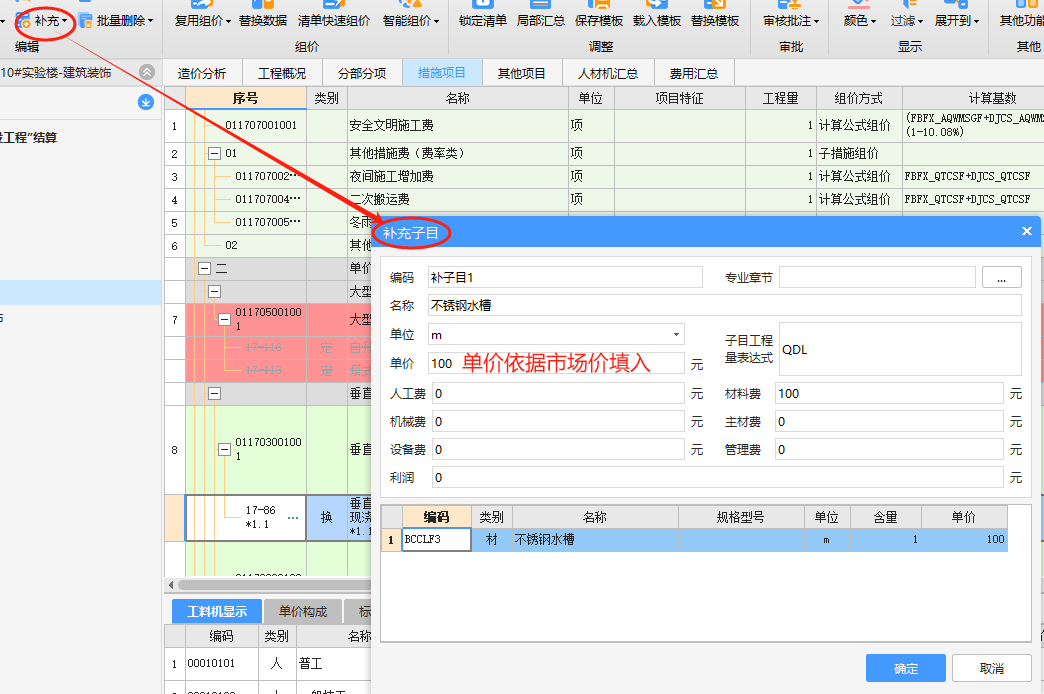Close the 补充子目 dialog
Screen dimensions: 1044x694
(1027, 231)
